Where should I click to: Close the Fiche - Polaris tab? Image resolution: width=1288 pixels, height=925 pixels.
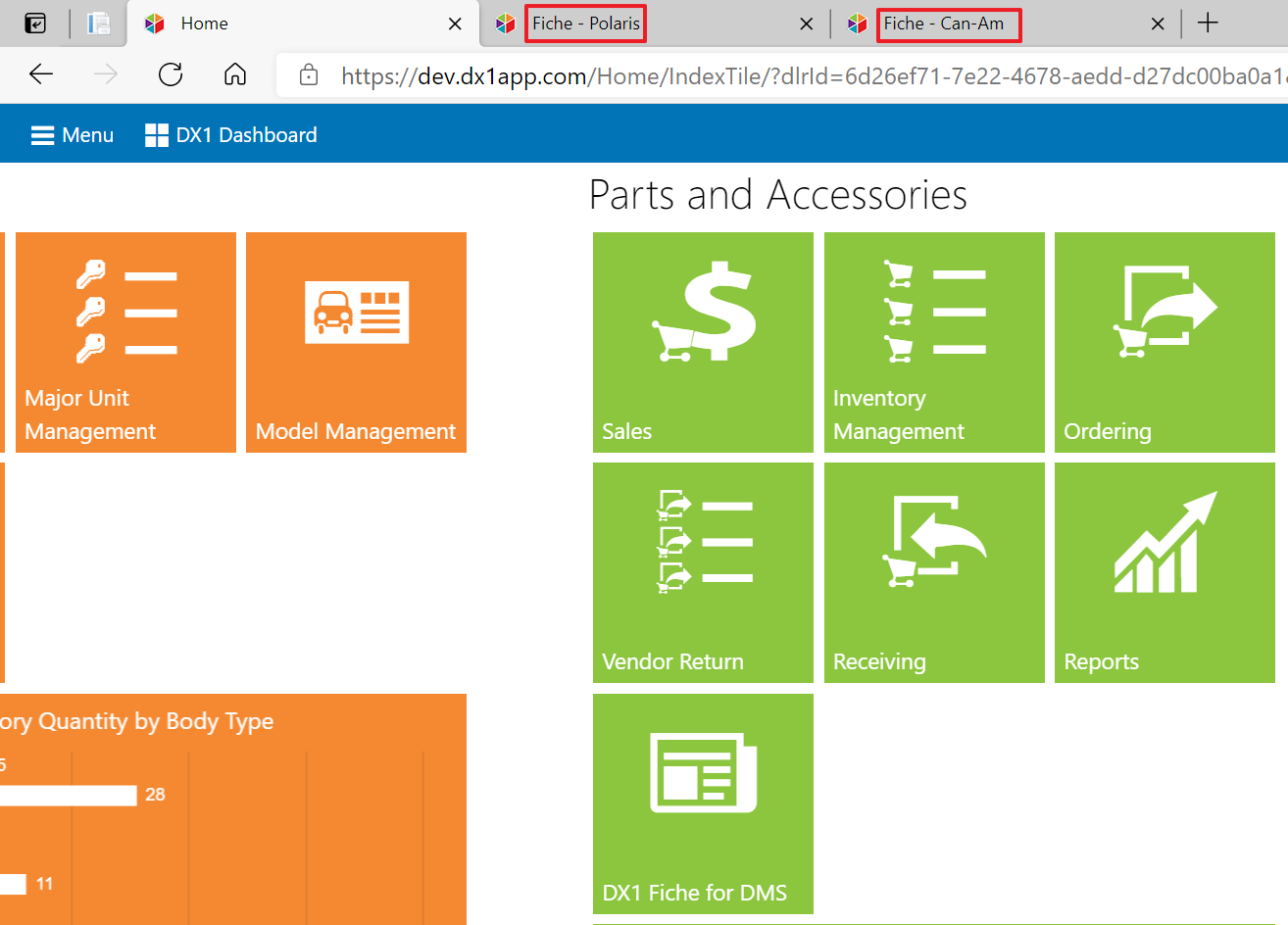(806, 24)
